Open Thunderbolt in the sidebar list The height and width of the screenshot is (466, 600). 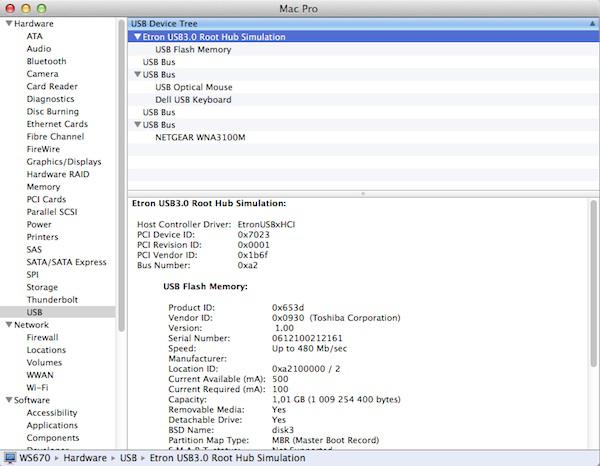coord(51,300)
